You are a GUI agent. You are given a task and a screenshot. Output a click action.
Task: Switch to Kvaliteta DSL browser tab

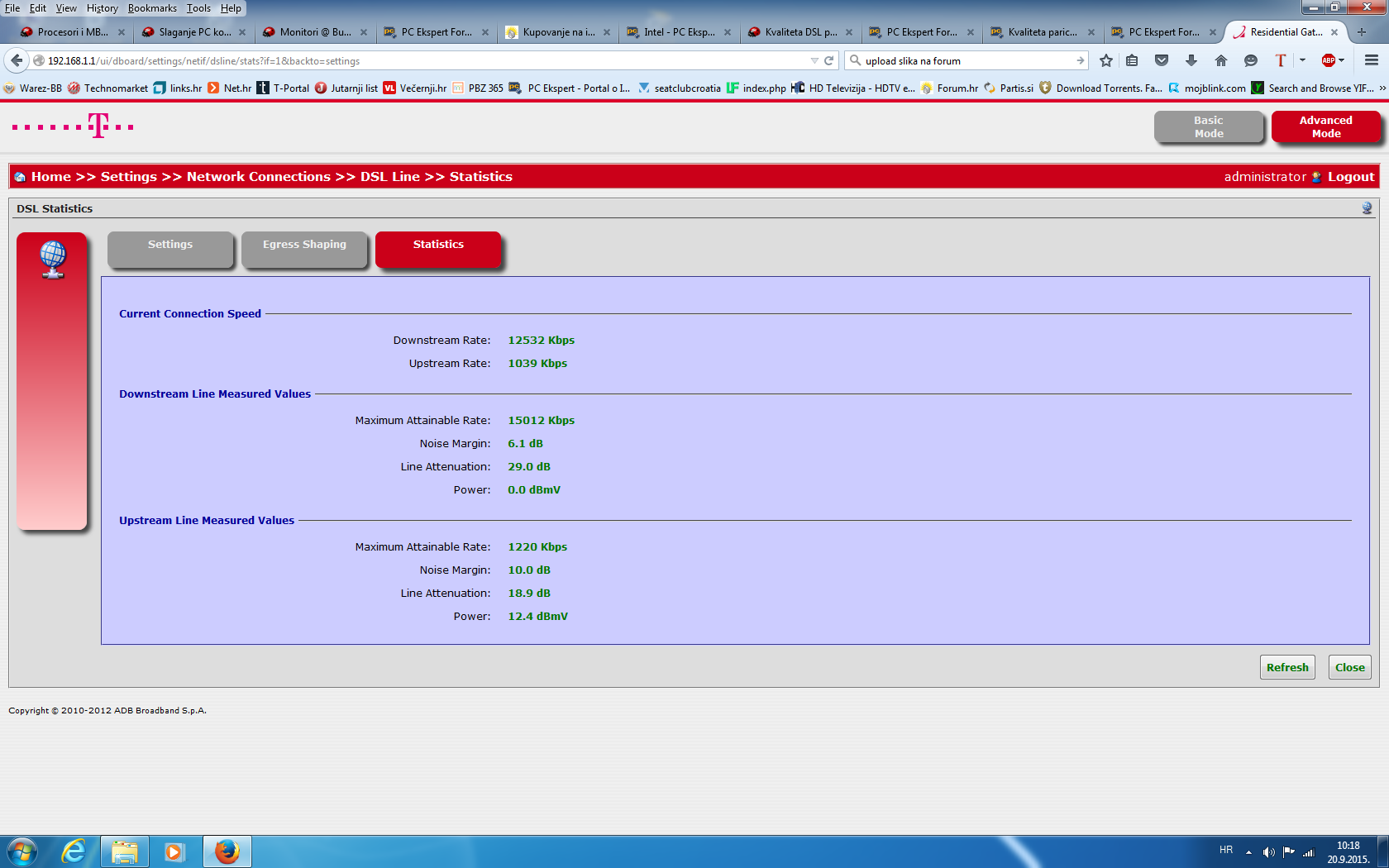click(800, 32)
